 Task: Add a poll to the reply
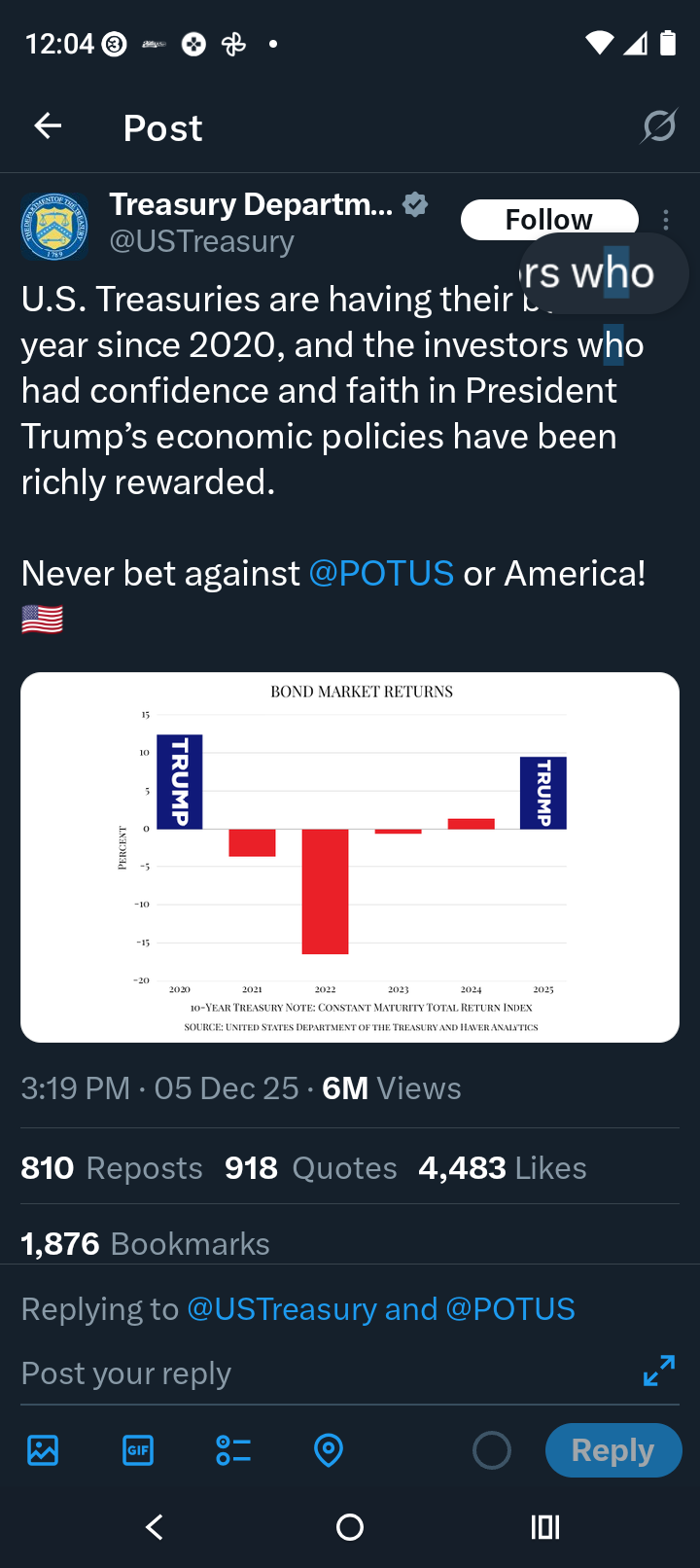[233, 1450]
